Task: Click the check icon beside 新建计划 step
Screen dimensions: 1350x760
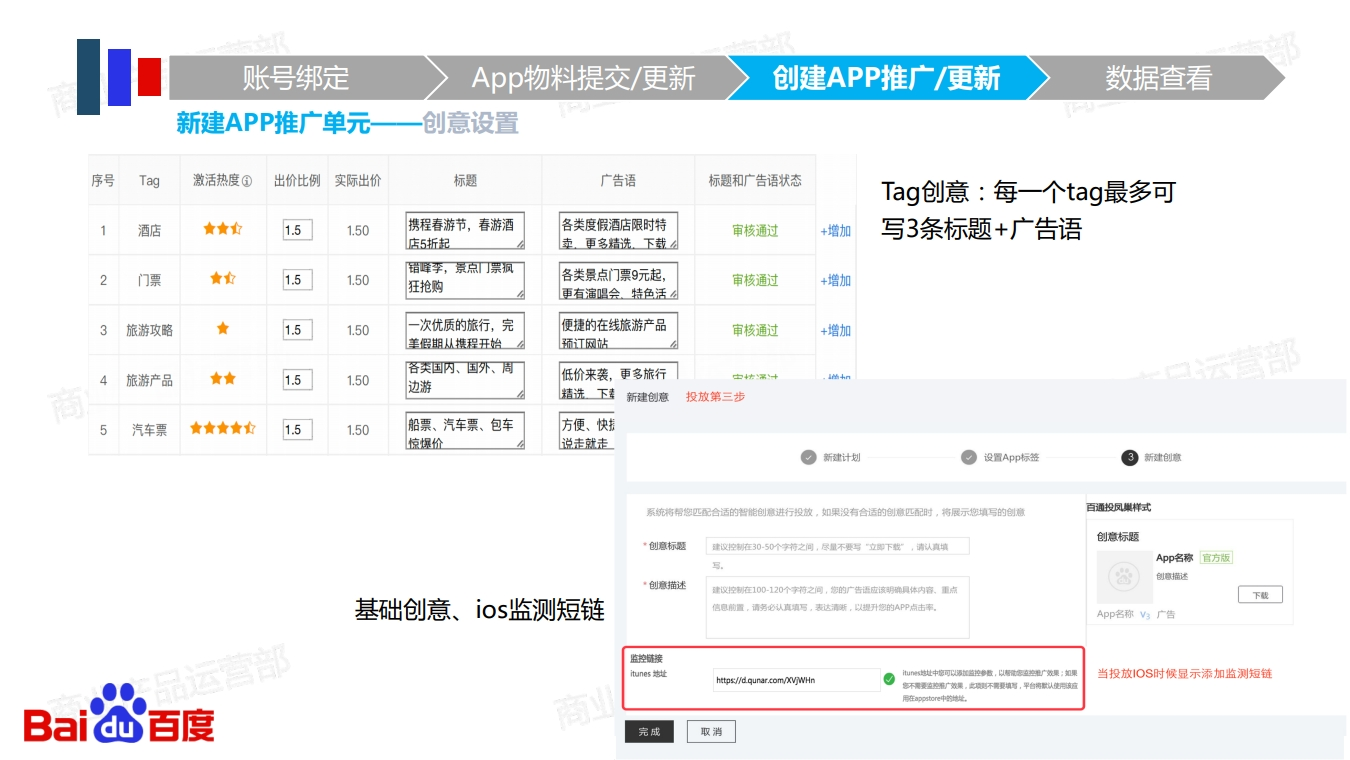Action: pyautogui.click(x=809, y=457)
